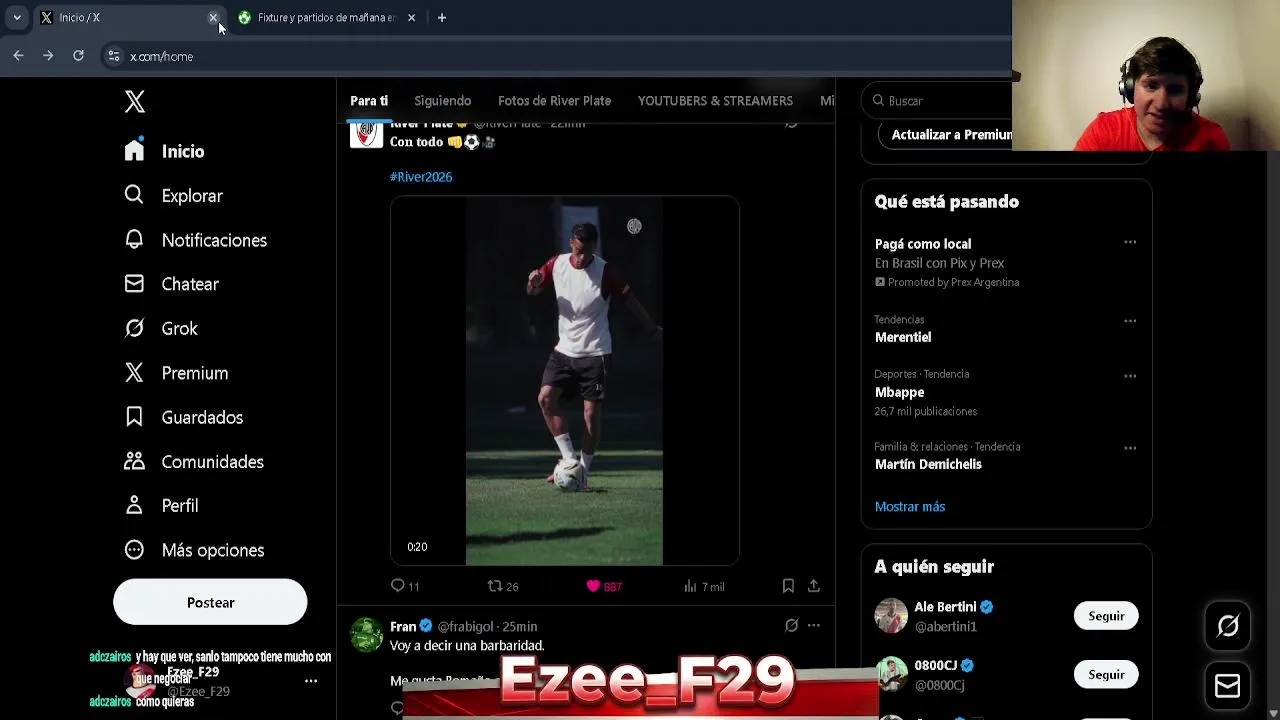This screenshot has height=720, width=1280.
Task: Close the Inicio / X tab
Action: (x=213, y=17)
